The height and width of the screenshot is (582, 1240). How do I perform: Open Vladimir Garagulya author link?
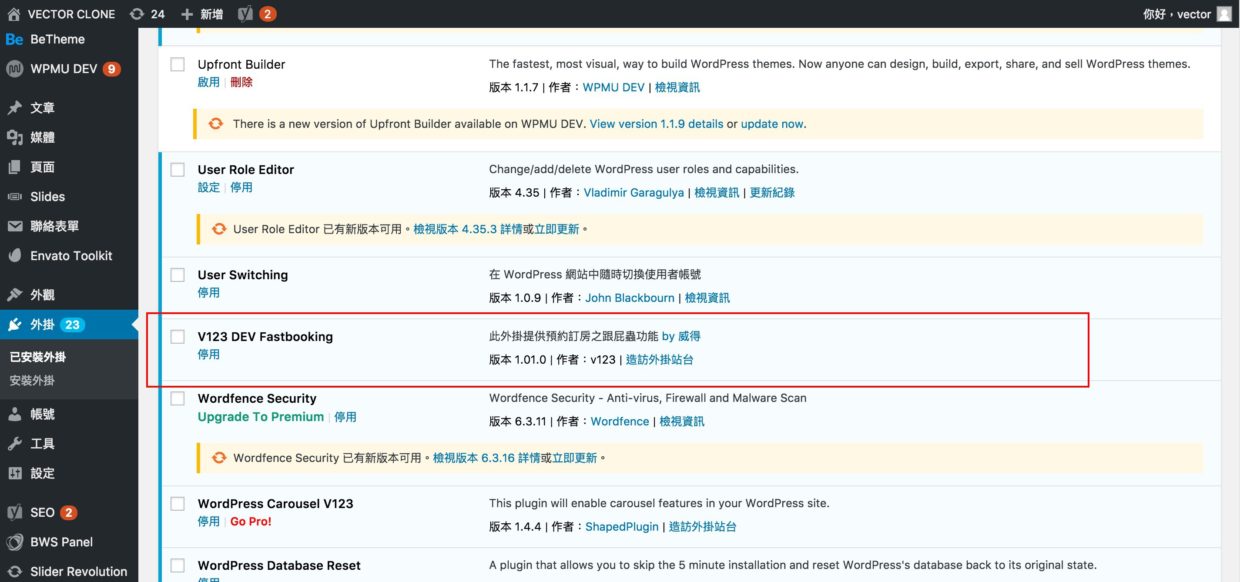click(633, 192)
